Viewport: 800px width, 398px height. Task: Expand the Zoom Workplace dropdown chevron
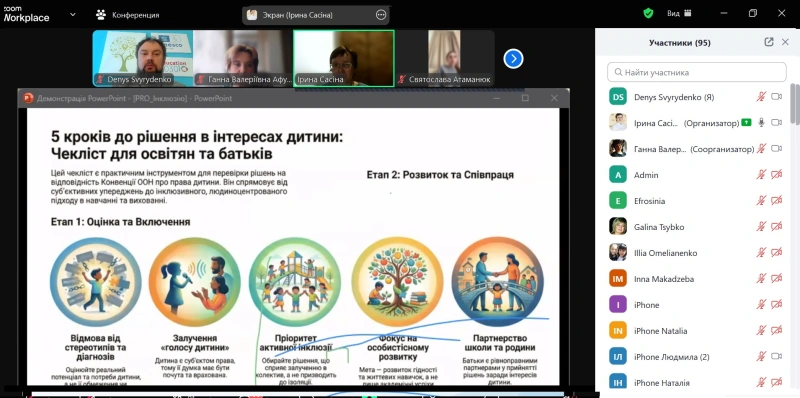click(72, 15)
